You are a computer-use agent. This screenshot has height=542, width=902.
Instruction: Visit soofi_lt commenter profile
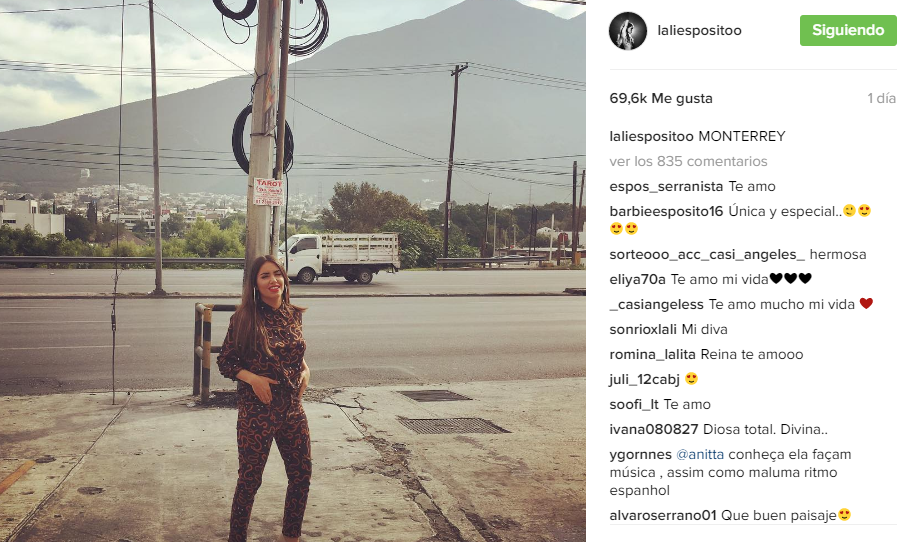coord(634,404)
